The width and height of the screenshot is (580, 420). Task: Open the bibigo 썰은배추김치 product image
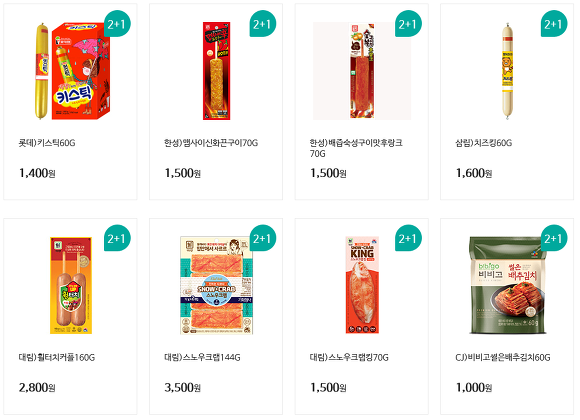pyautogui.click(x=508, y=285)
